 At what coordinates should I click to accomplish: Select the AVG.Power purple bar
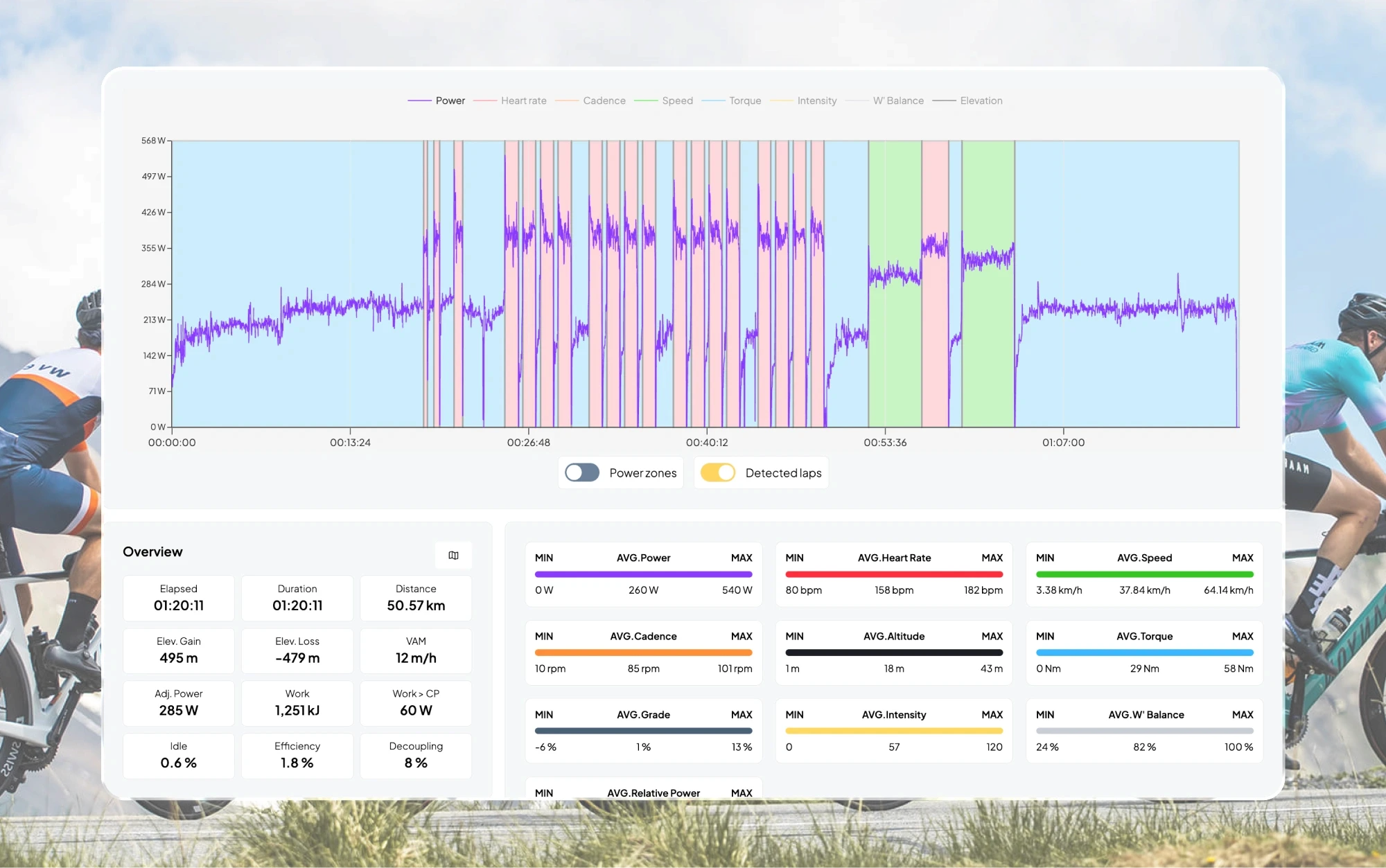(643, 574)
